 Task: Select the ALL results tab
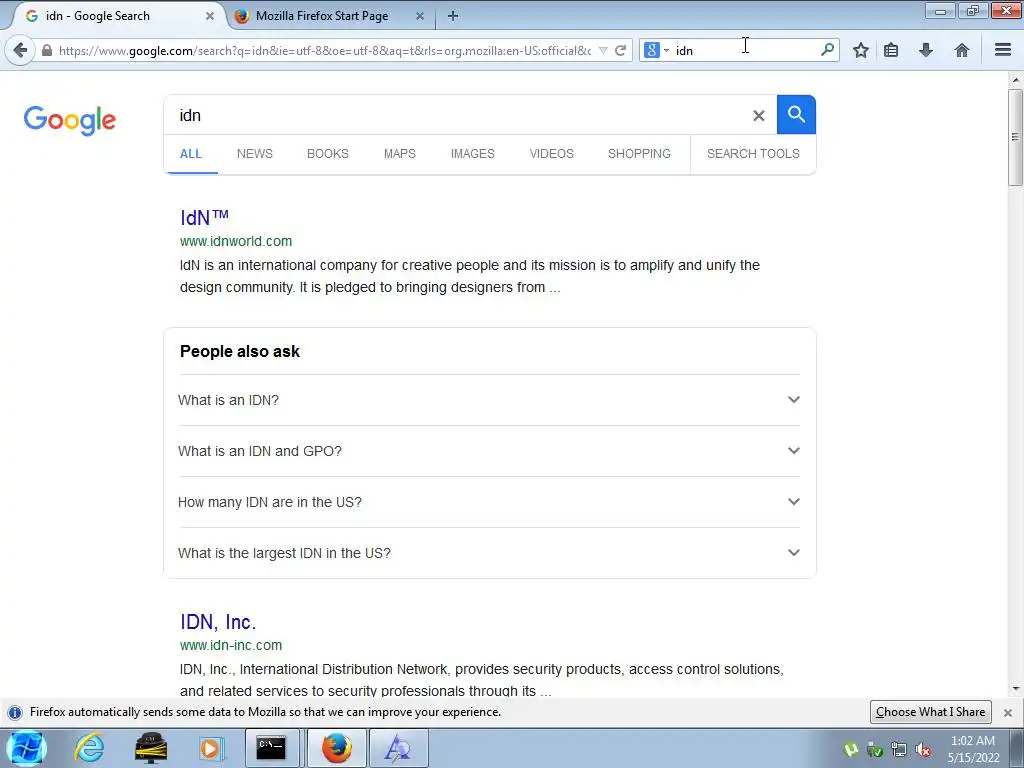click(x=191, y=153)
